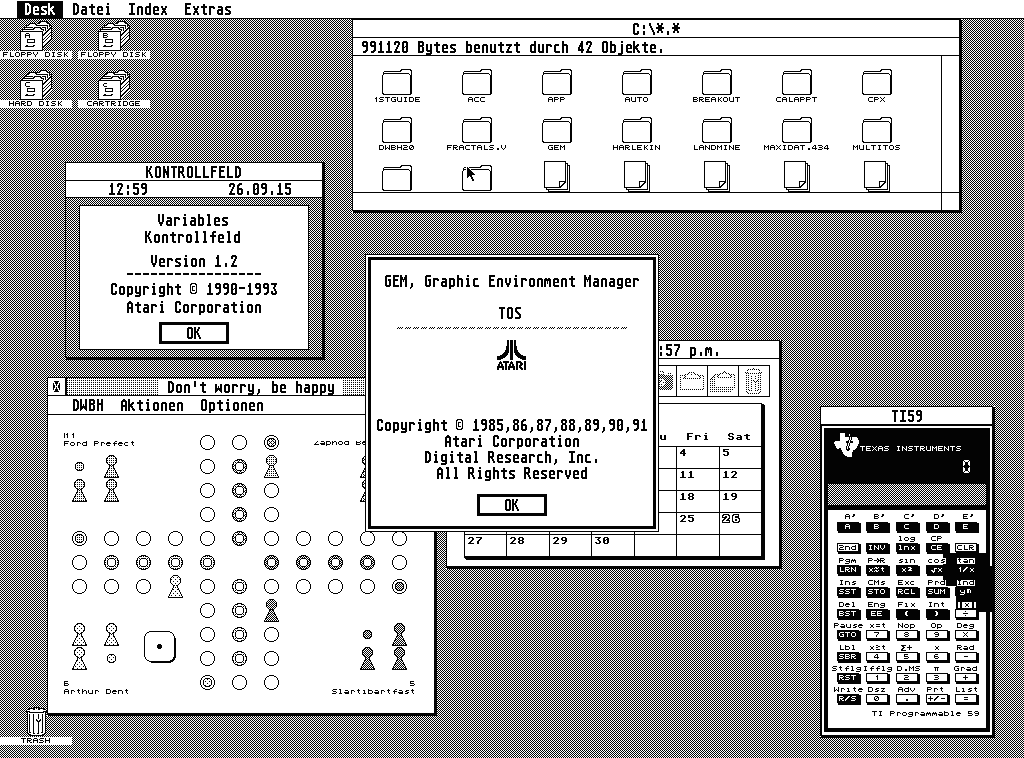Select the DWBH20 folder icon
Viewport: 1024px width, 758px height.
point(397,134)
